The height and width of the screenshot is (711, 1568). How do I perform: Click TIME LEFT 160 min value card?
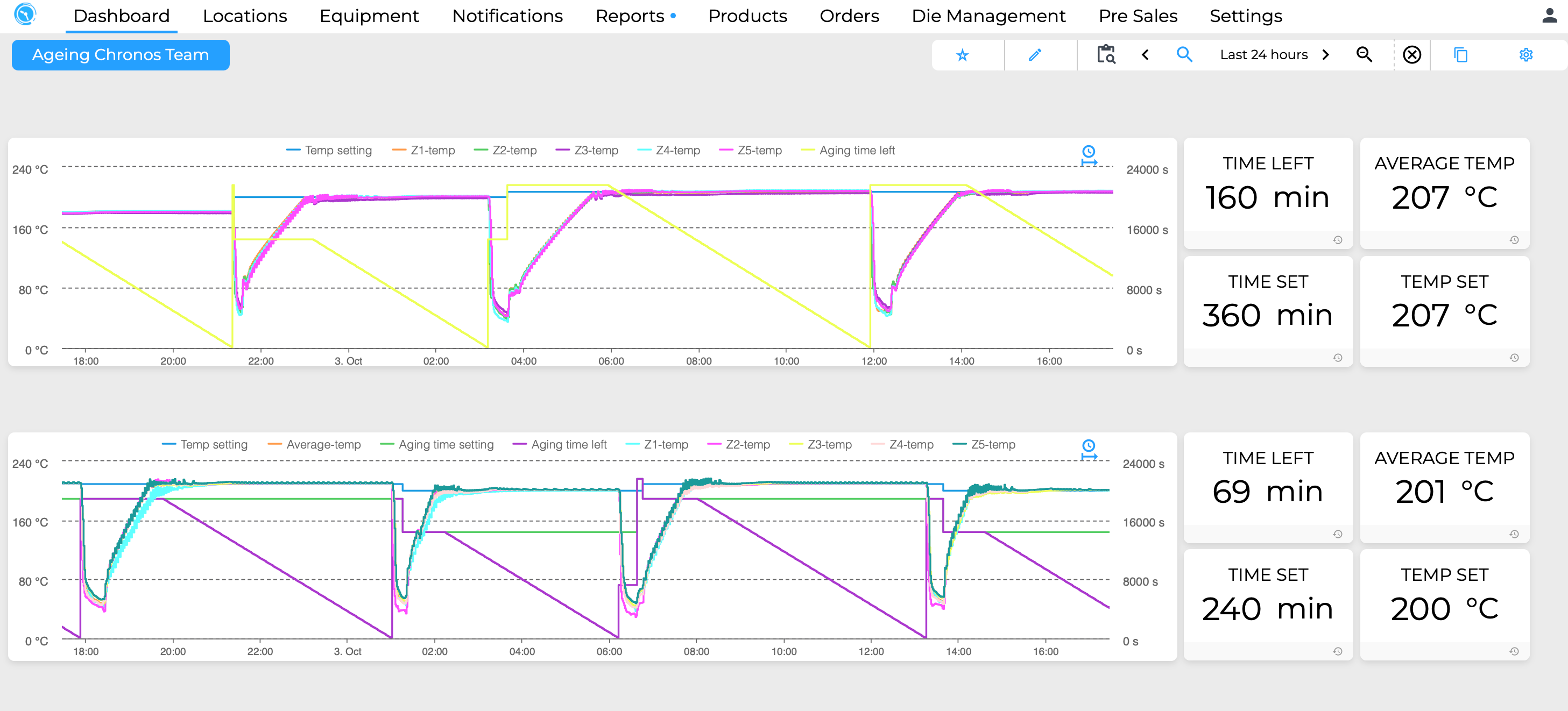click(x=1268, y=193)
